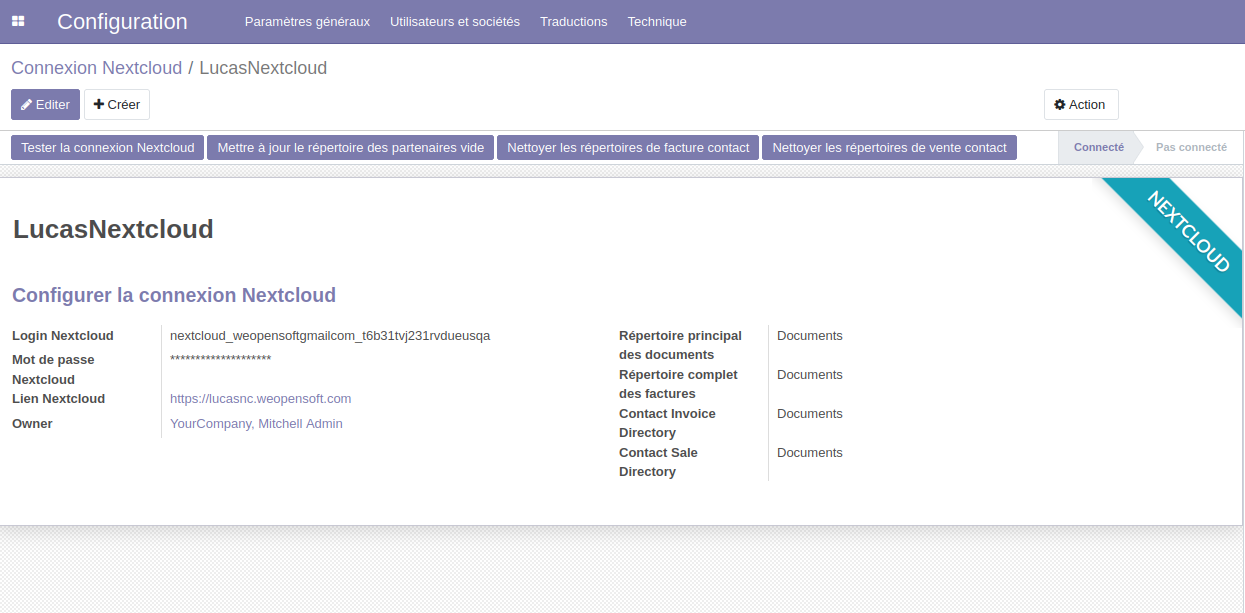Open the YourCompany, Mitchell Admin owner link
The image size is (1245, 613).
pos(256,423)
